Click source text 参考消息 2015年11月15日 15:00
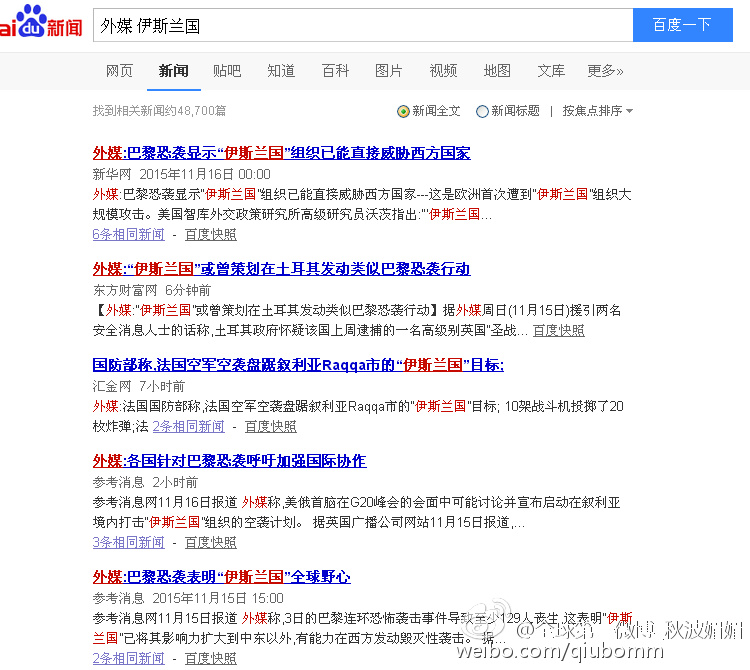The image size is (750, 670). 188,598
